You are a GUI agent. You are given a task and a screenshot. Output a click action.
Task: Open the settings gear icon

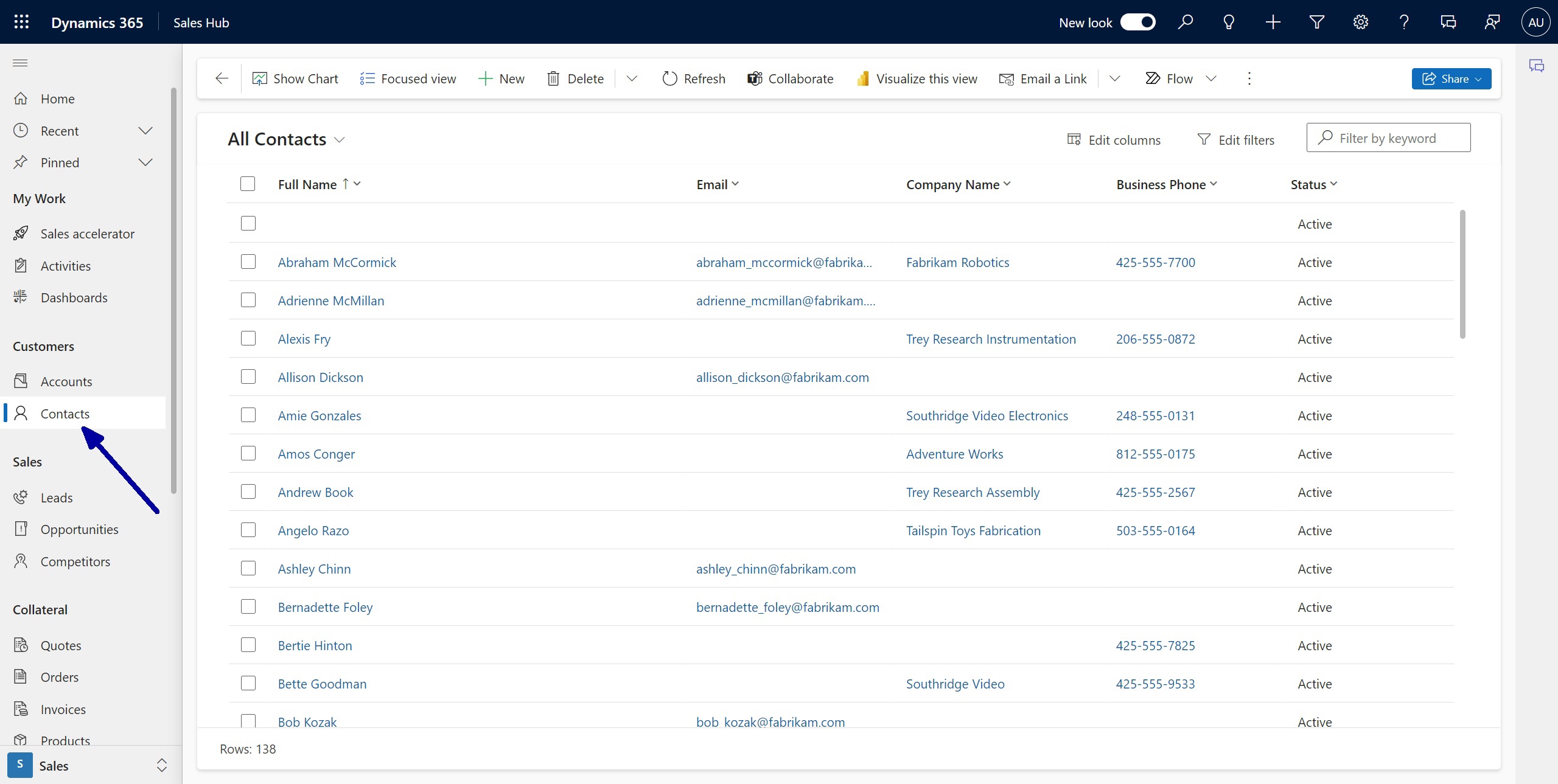(x=1360, y=23)
